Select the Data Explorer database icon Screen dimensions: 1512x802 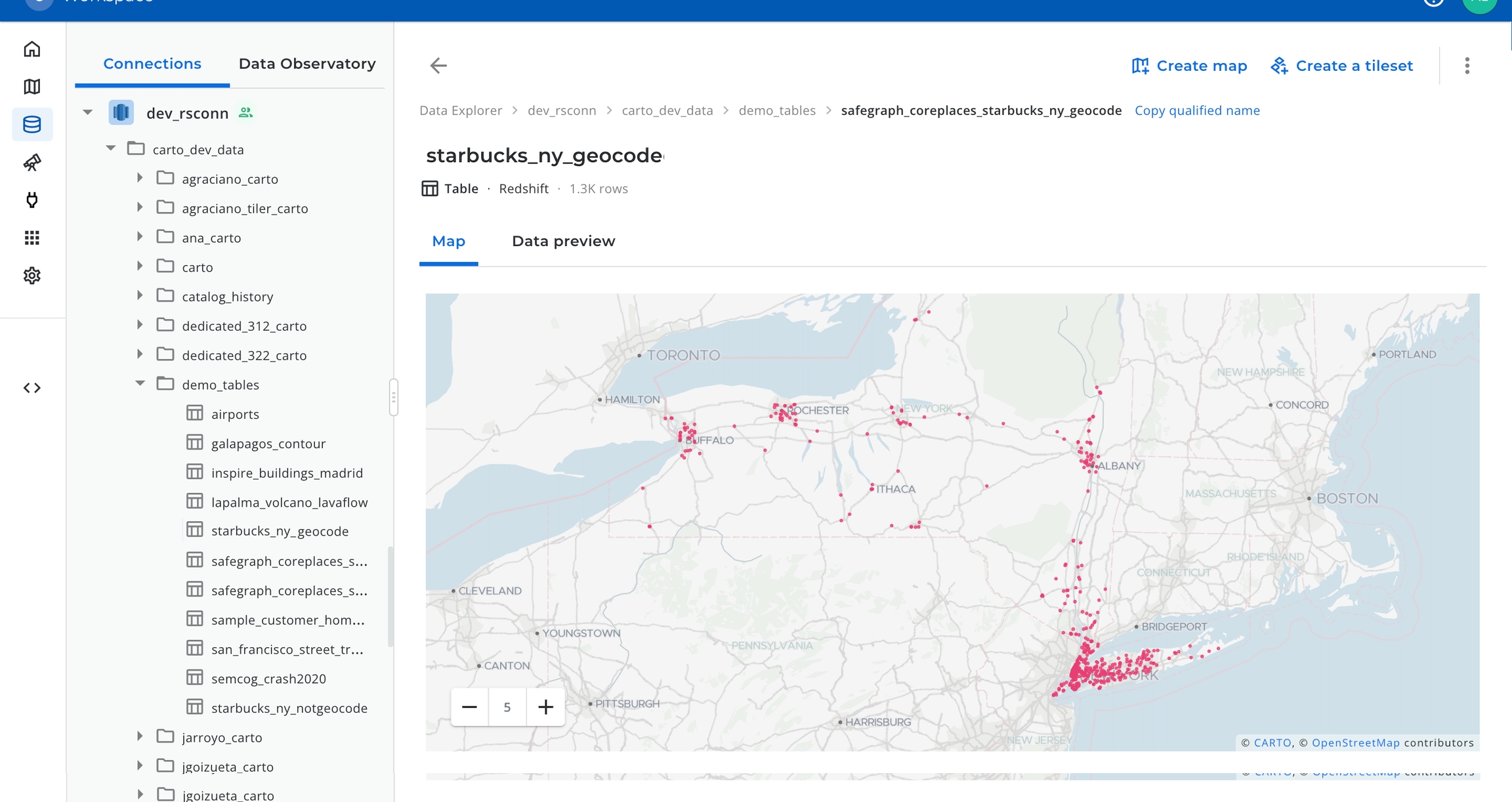31,124
